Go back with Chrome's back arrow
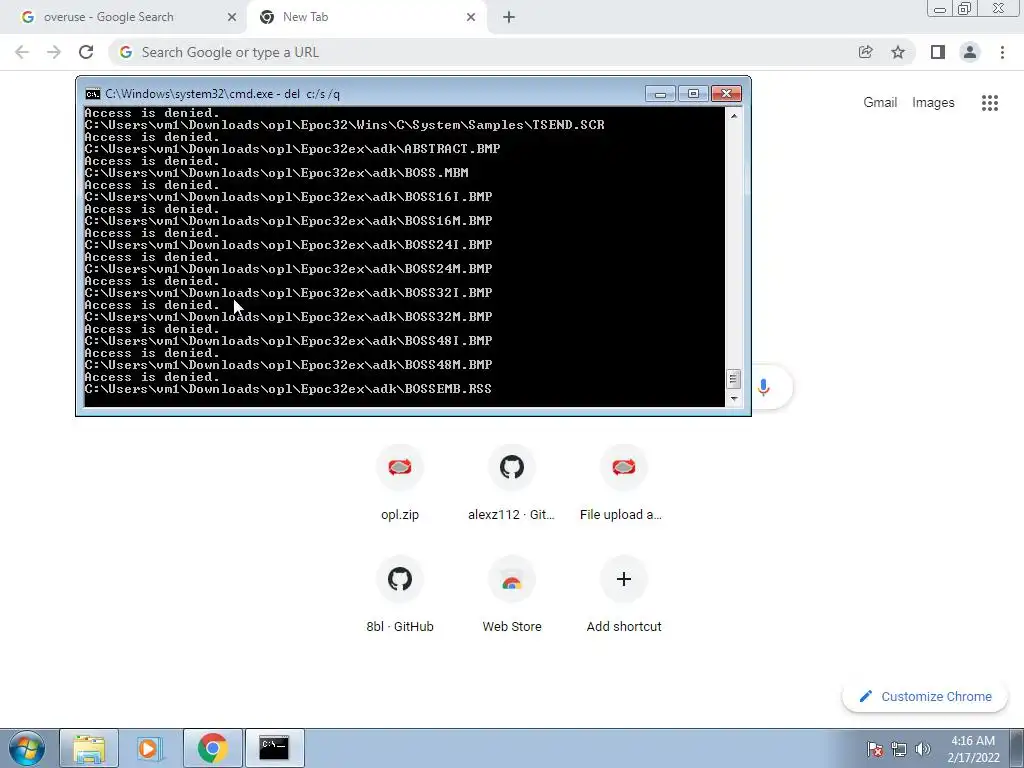The image size is (1024, 768). tap(22, 52)
